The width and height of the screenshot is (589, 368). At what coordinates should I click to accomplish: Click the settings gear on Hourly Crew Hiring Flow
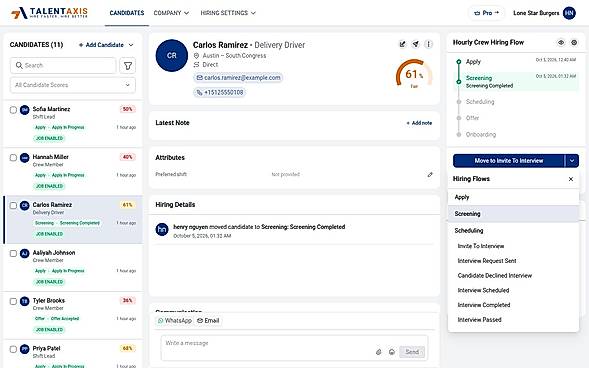pos(574,42)
